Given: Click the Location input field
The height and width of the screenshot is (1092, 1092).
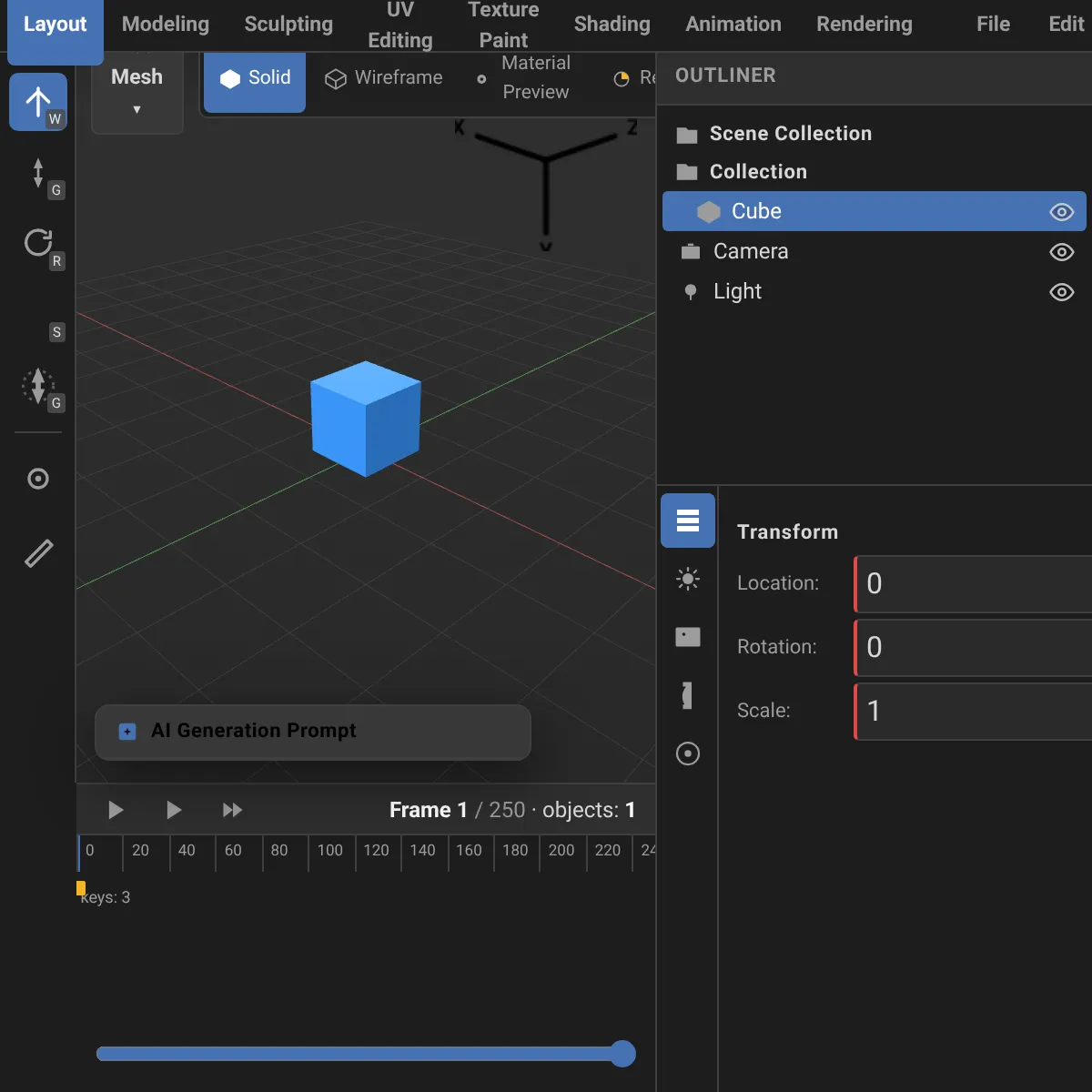Looking at the screenshot, I should point(973,584).
